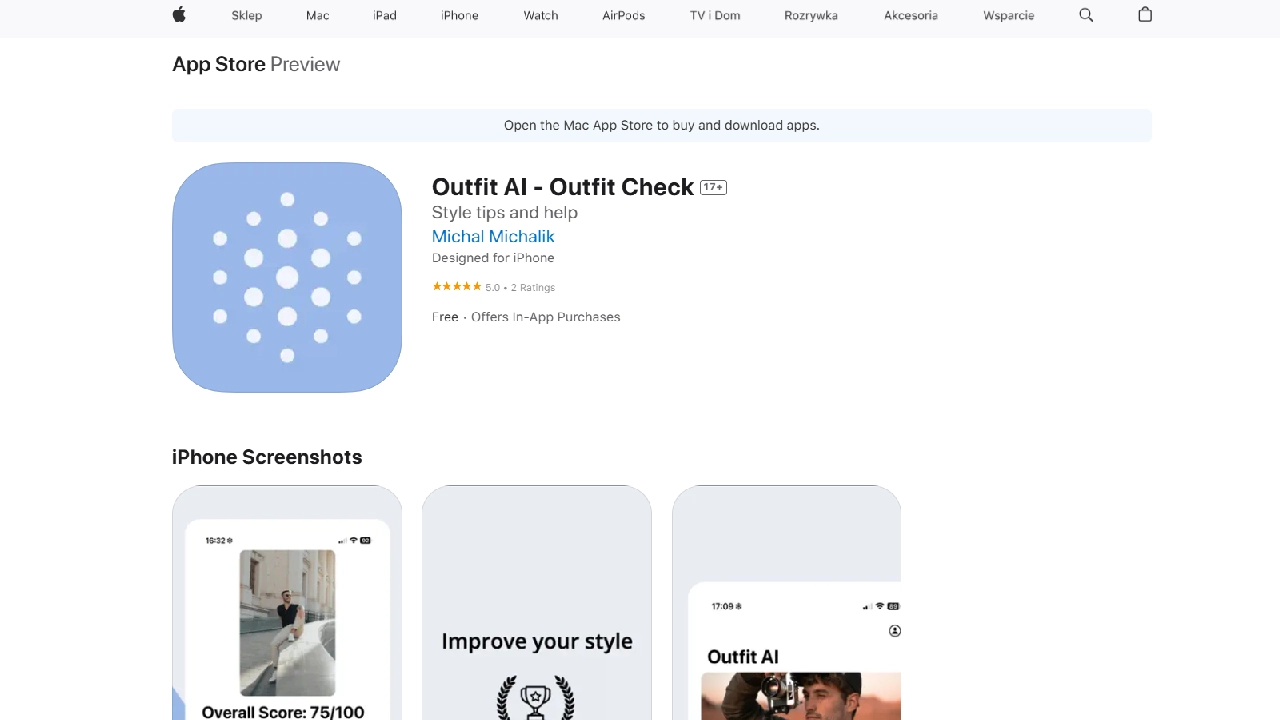Go to iPhone in the navigation bar

tap(460, 15)
